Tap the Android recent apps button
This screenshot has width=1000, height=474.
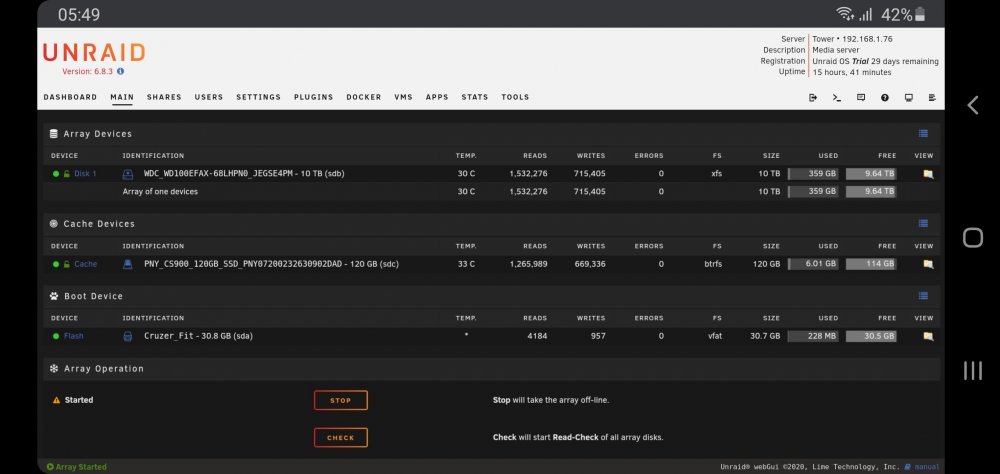coord(973,371)
